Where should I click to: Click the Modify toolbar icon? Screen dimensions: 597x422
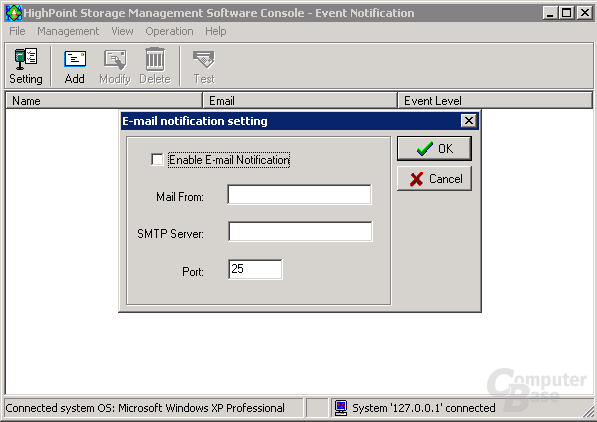[115, 66]
